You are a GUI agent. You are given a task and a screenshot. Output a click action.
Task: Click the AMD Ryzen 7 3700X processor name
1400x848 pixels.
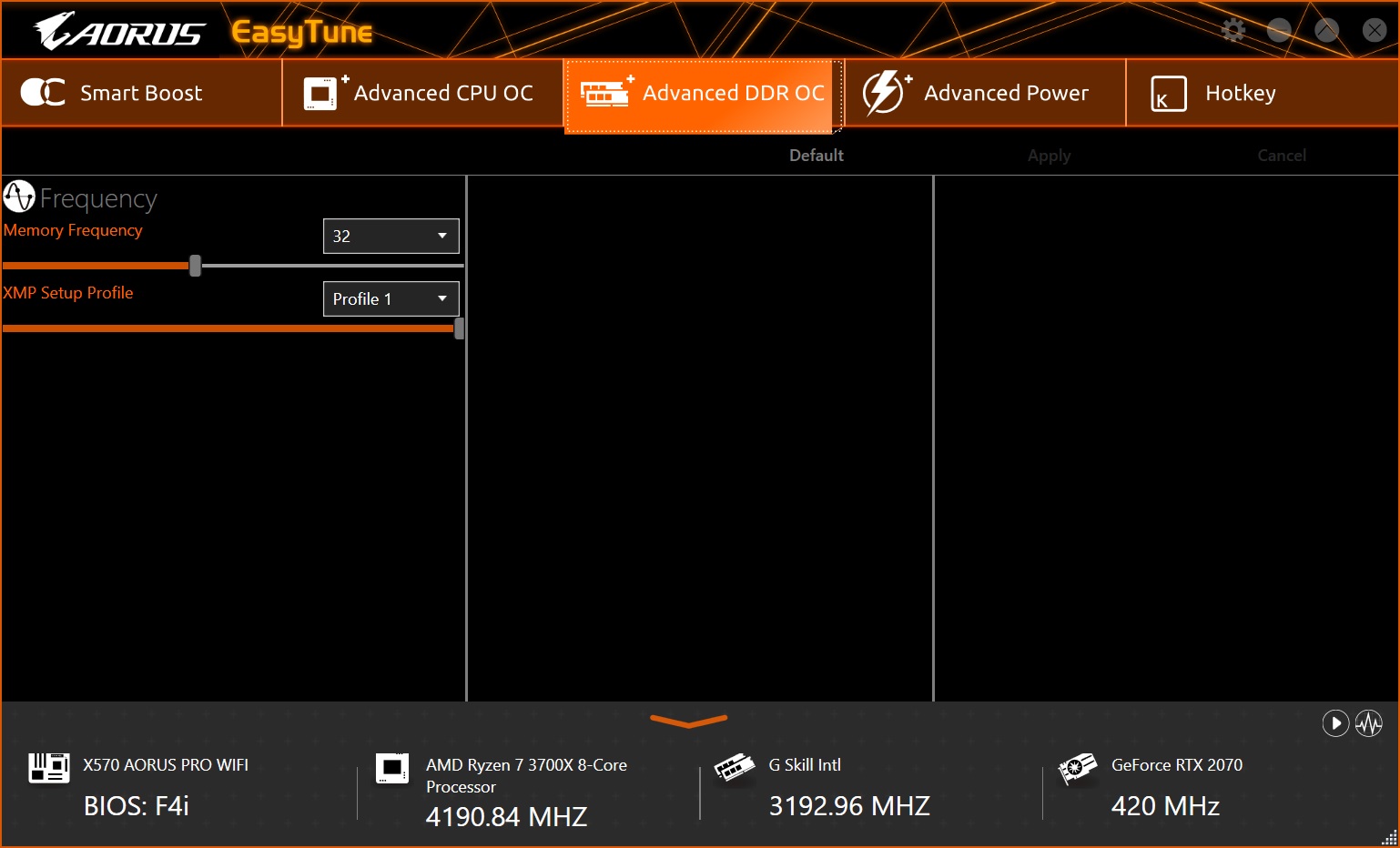click(x=526, y=776)
